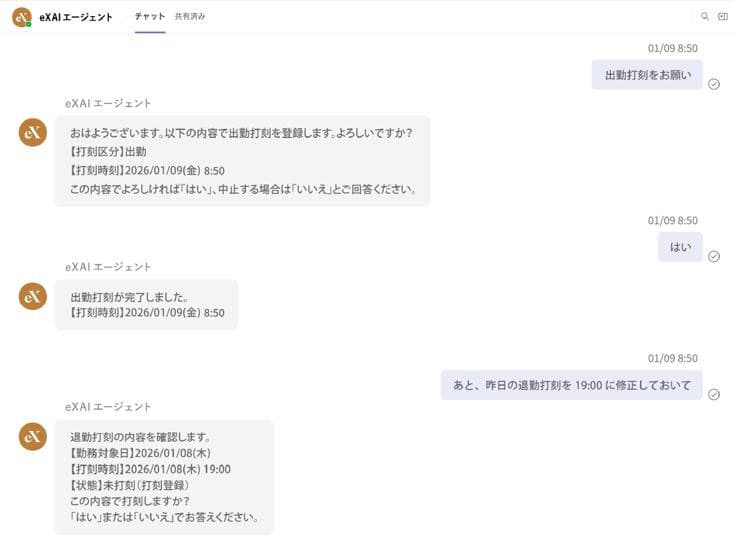
Task: Click sent checkmark beside the はい message
Action: point(714,256)
